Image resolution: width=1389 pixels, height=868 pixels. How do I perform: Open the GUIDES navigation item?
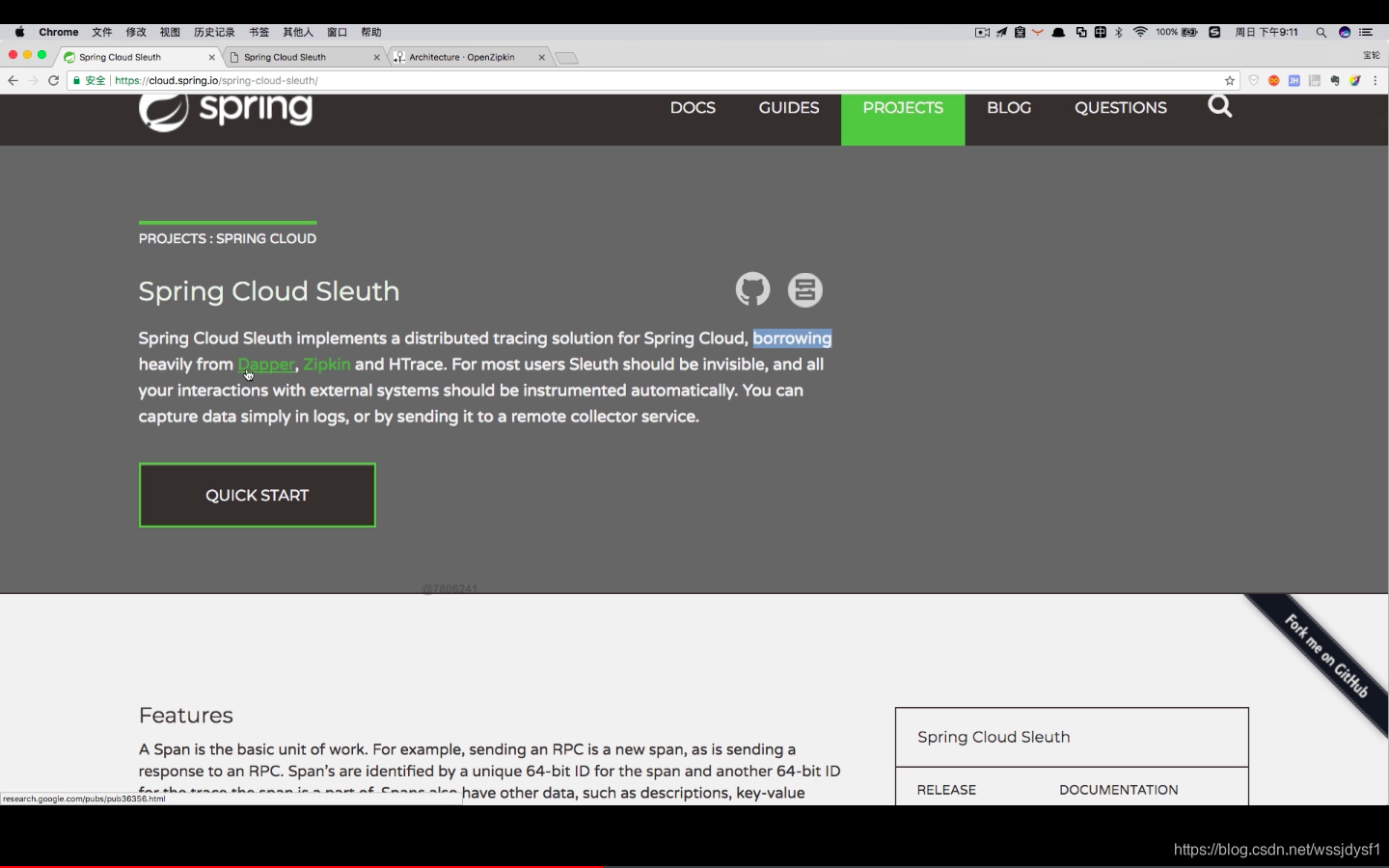tap(789, 108)
